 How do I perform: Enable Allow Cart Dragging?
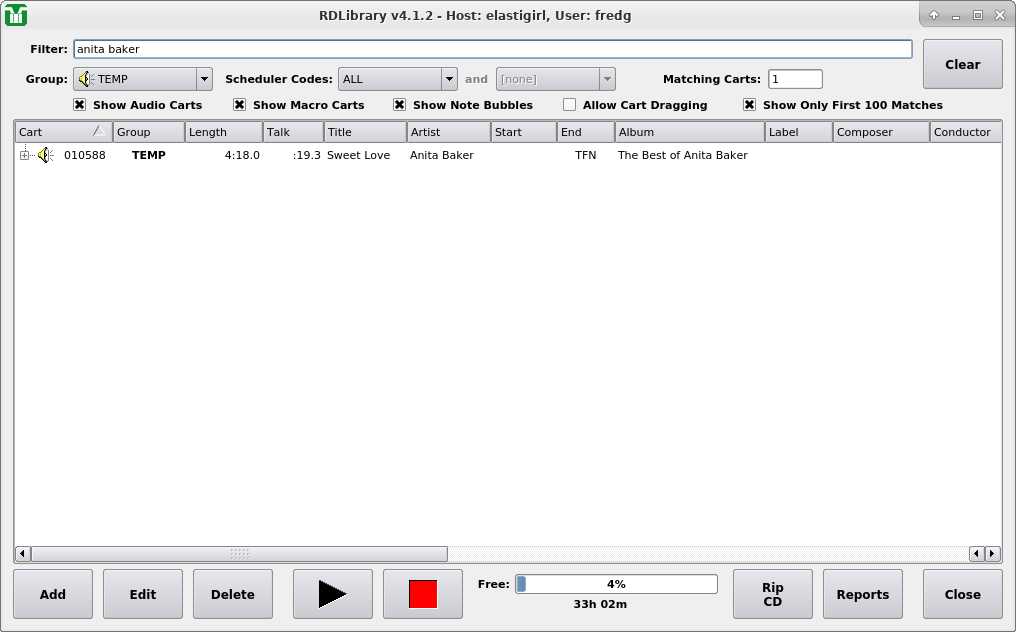tap(570, 105)
